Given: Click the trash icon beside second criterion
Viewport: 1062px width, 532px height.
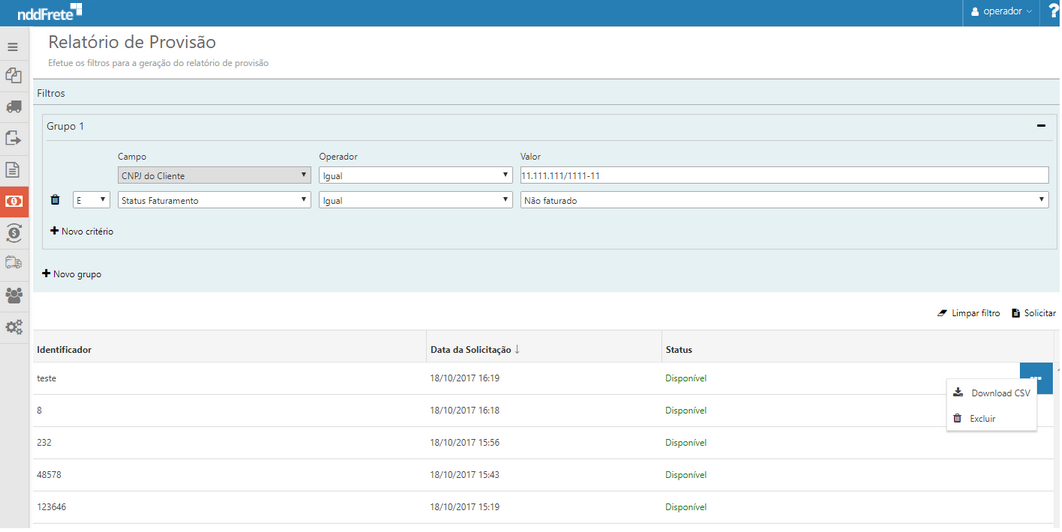Looking at the screenshot, I should [x=55, y=200].
